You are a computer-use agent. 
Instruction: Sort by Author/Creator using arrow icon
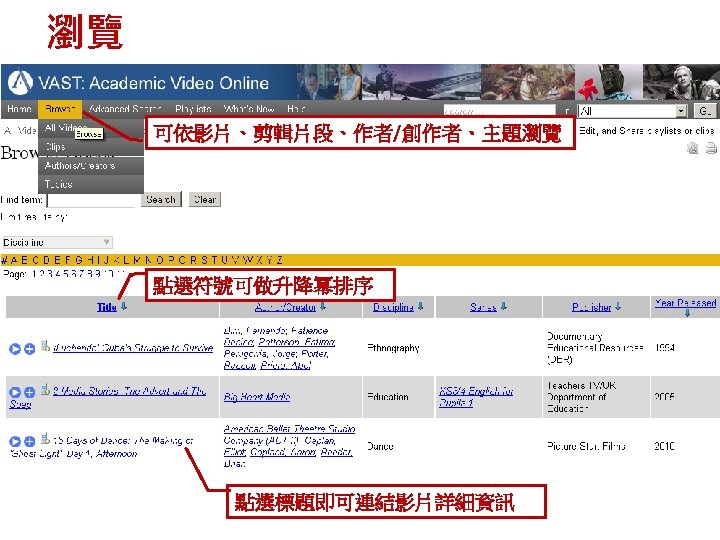click(323, 306)
